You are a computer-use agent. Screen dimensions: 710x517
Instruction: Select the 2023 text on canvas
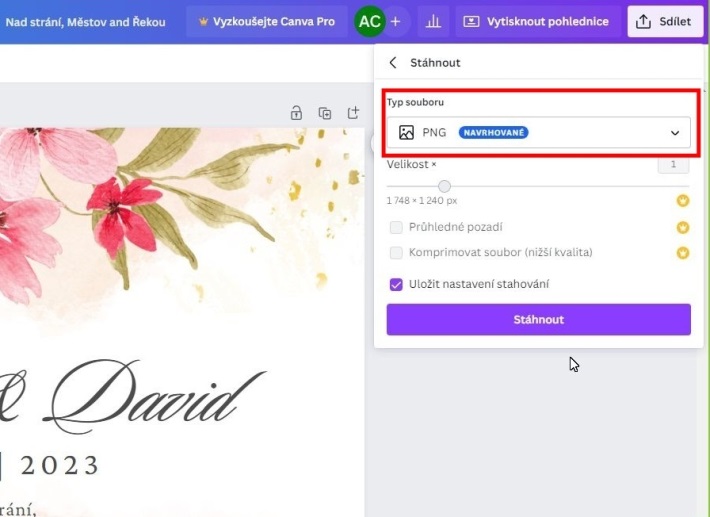point(60,466)
